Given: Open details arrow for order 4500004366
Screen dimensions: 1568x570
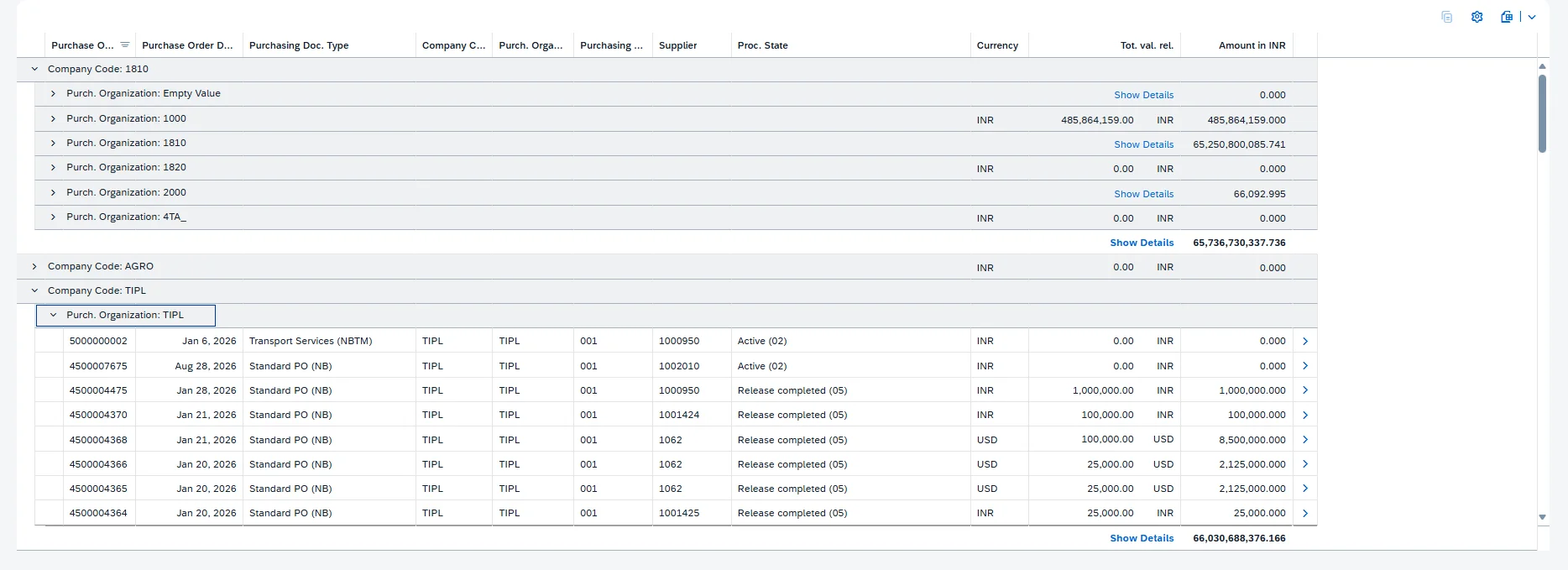Looking at the screenshot, I should click(x=1305, y=464).
